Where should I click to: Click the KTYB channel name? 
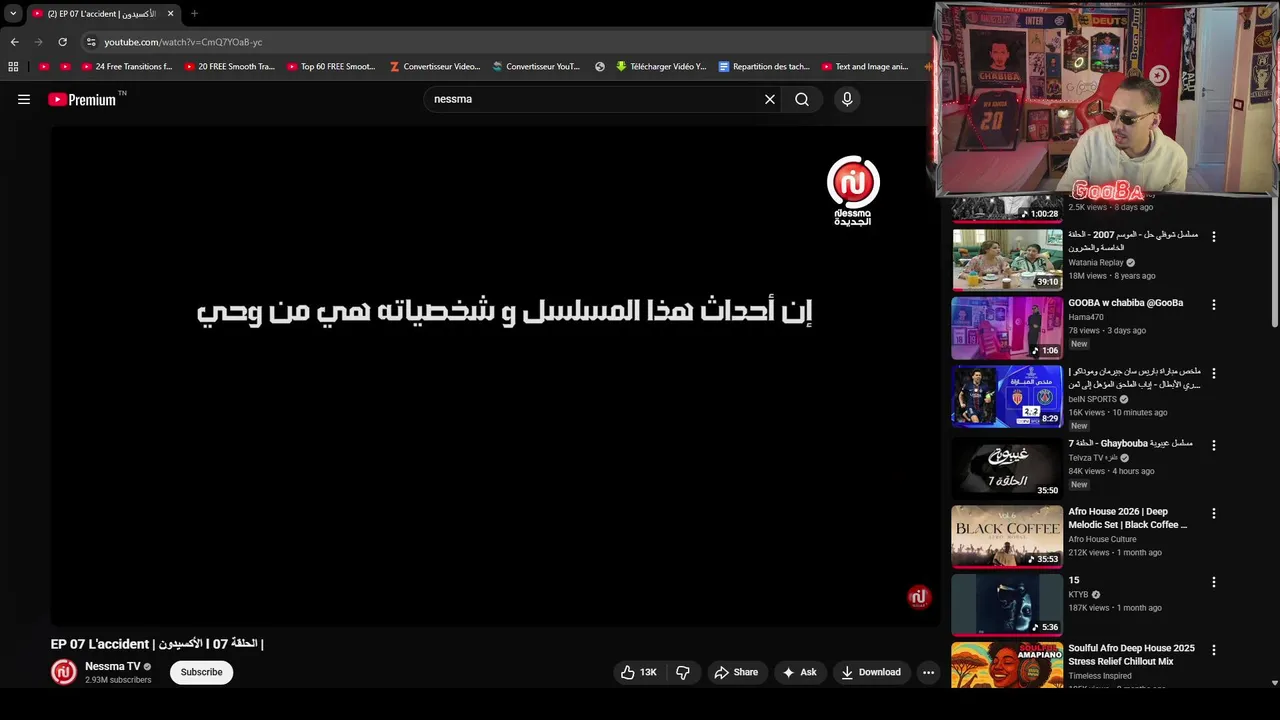click(1078, 595)
